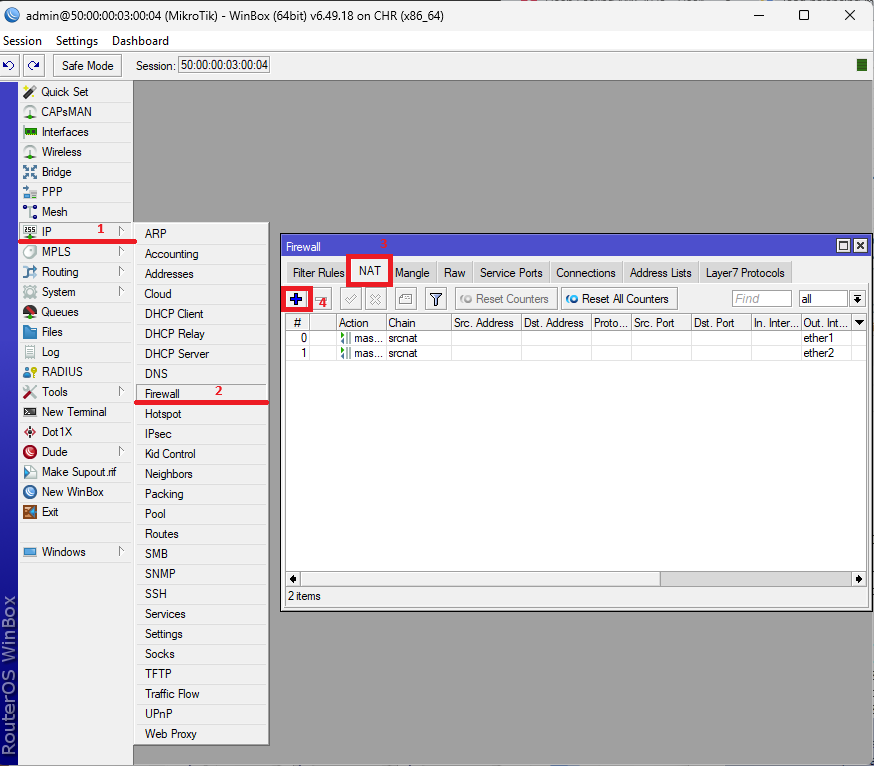Click the Redo arrow in top toolbar
The height and width of the screenshot is (766, 874).
click(34, 65)
